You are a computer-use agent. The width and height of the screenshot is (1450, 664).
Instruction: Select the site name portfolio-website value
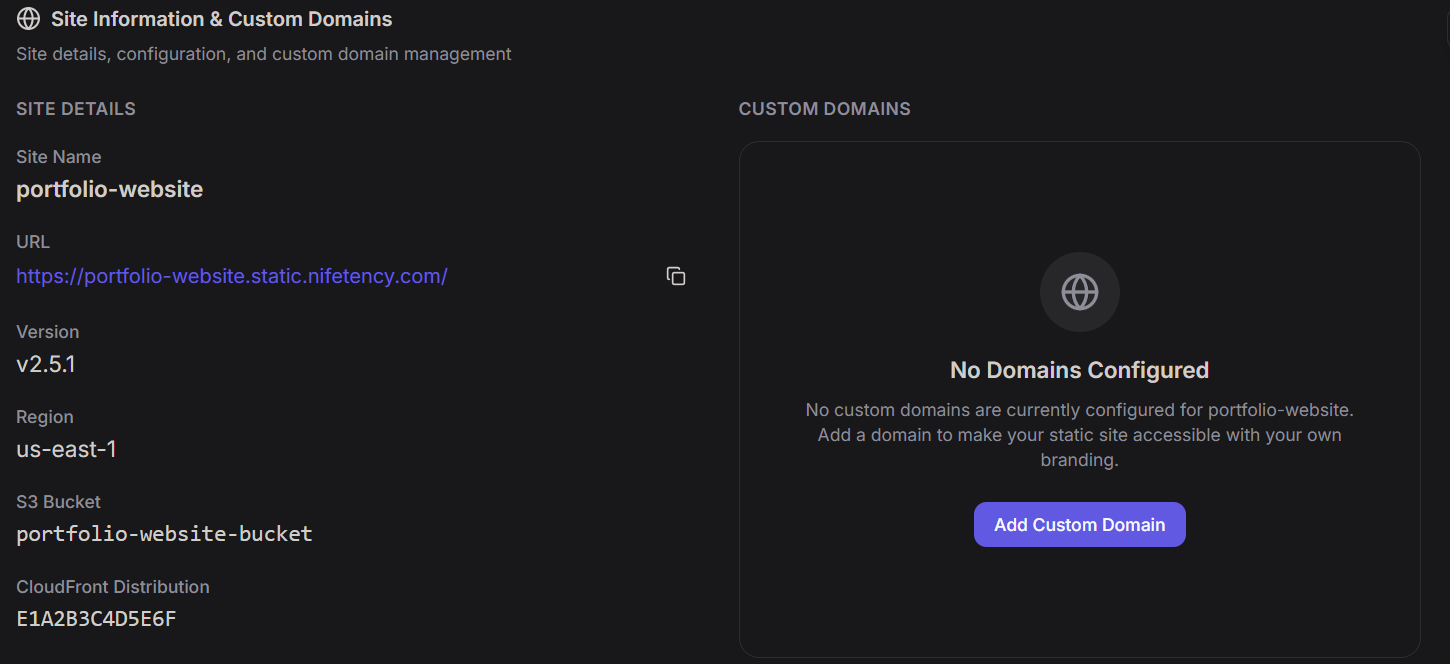pyautogui.click(x=110, y=189)
